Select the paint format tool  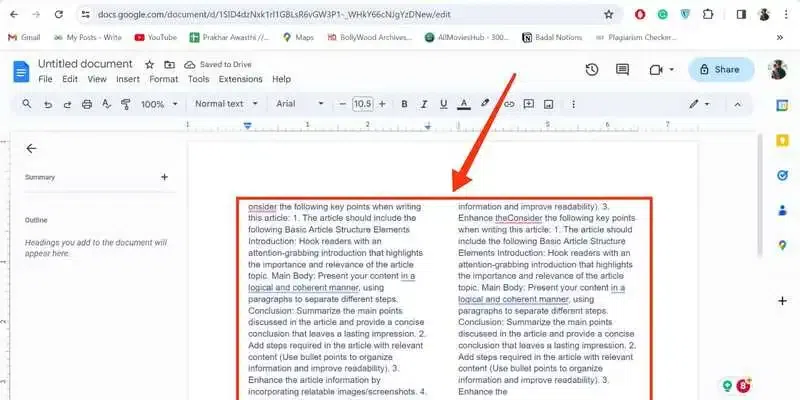[126, 104]
